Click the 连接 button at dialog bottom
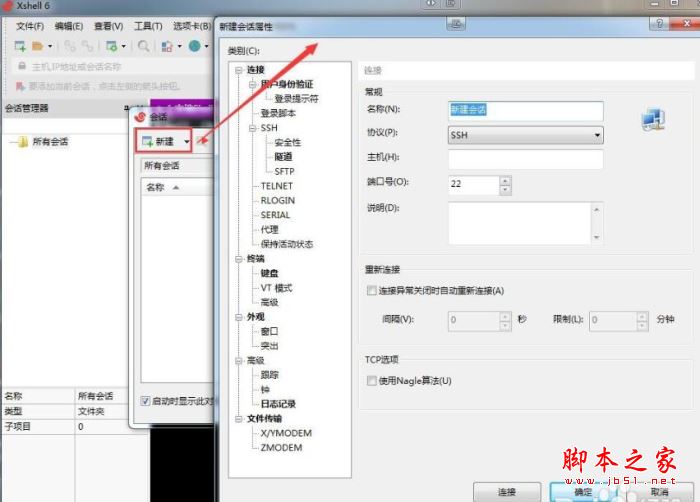 point(507,492)
